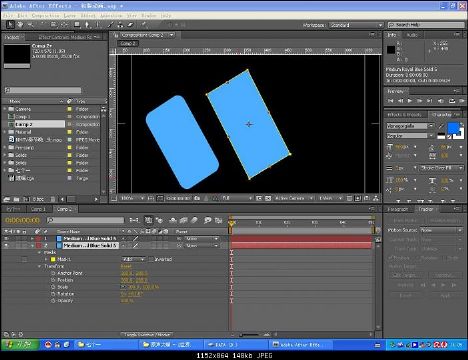This screenshot has width=468, height=360.
Task: Open the Mask 1 mode dropdown
Action: coord(134,259)
